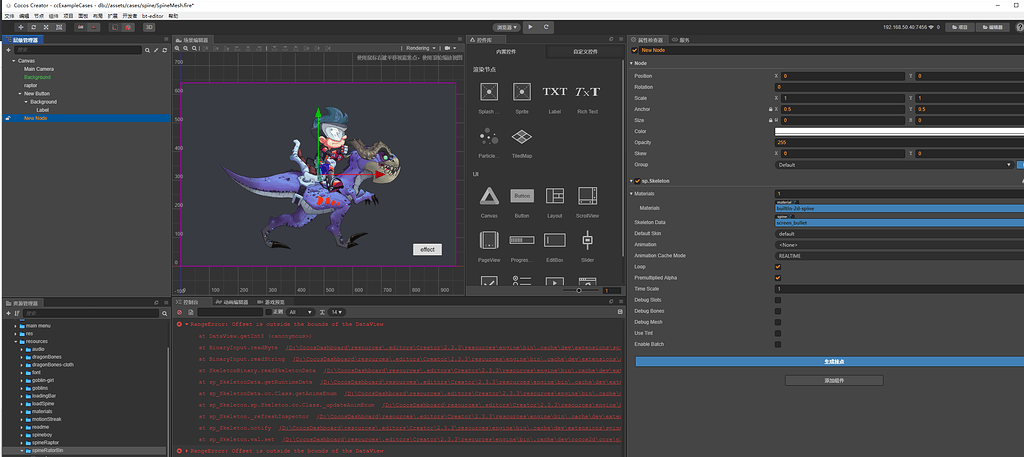This screenshot has width=1024, height=457.
Task: Select the Rich Text node icon
Action: (587, 92)
